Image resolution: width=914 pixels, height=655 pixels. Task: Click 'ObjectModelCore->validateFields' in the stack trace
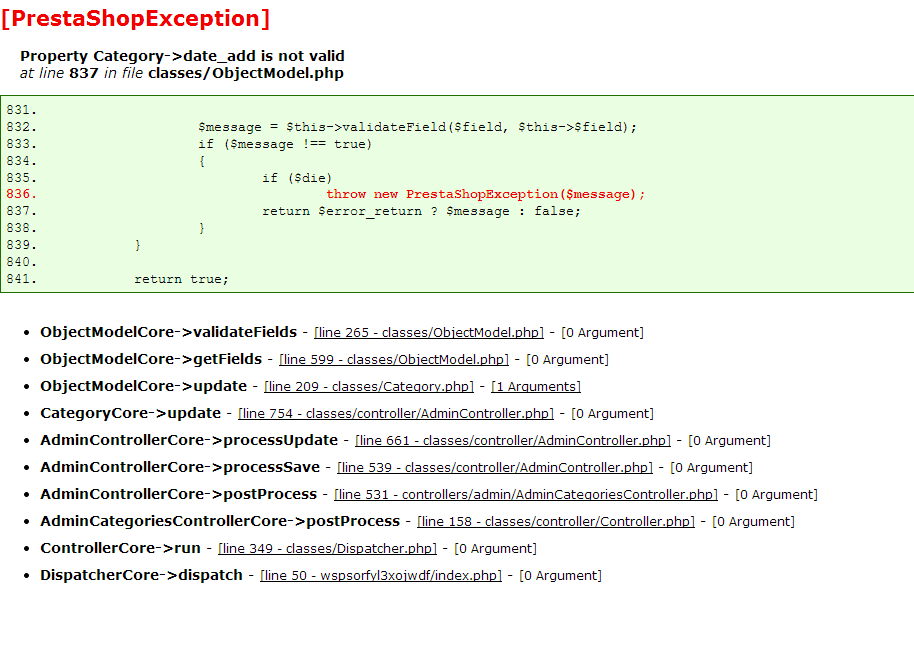(168, 332)
